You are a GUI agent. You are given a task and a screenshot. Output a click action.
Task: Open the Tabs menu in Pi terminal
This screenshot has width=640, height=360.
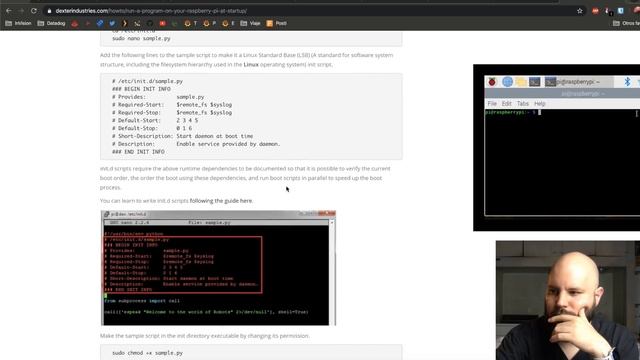click(522, 104)
